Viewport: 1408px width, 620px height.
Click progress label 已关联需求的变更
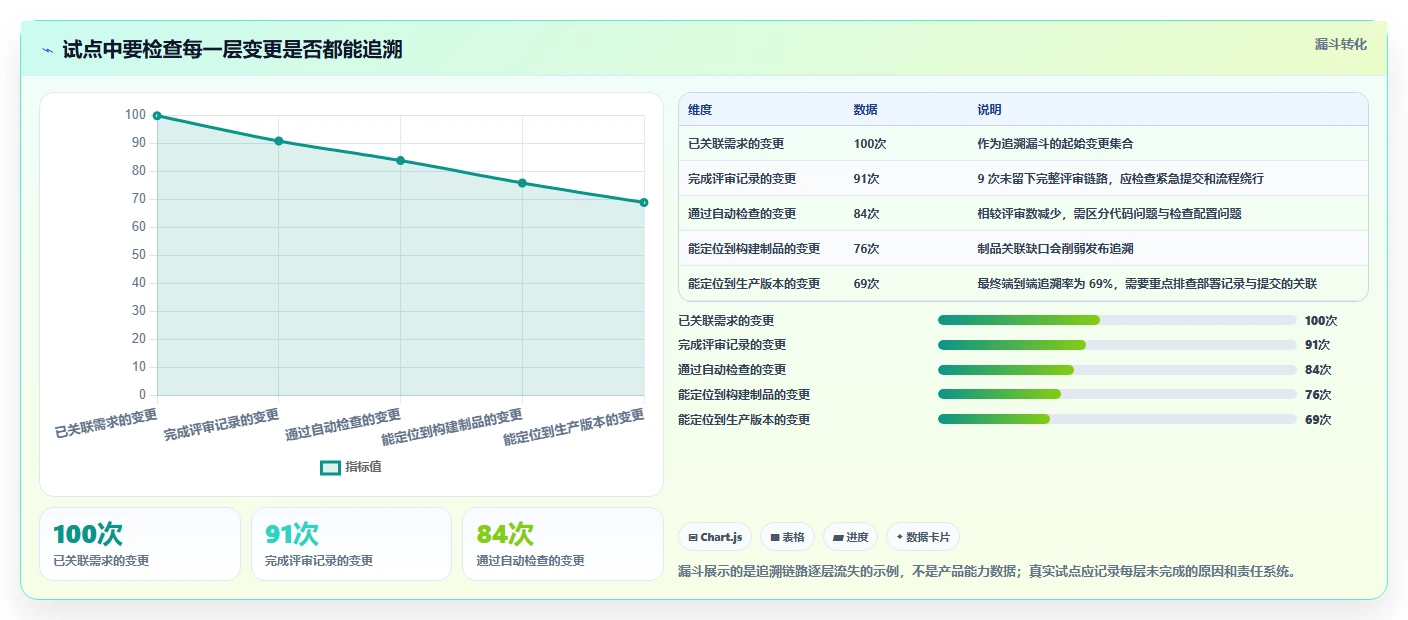point(726,321)
